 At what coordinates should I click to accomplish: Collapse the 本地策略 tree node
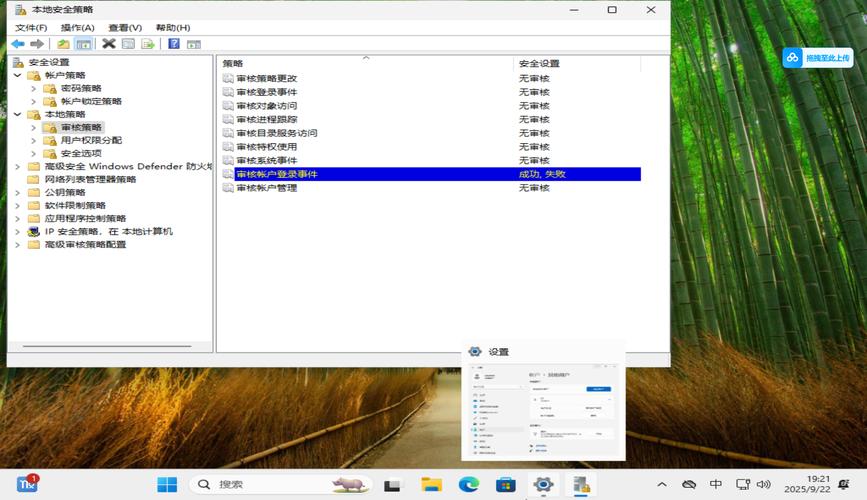tap(17, 114)
